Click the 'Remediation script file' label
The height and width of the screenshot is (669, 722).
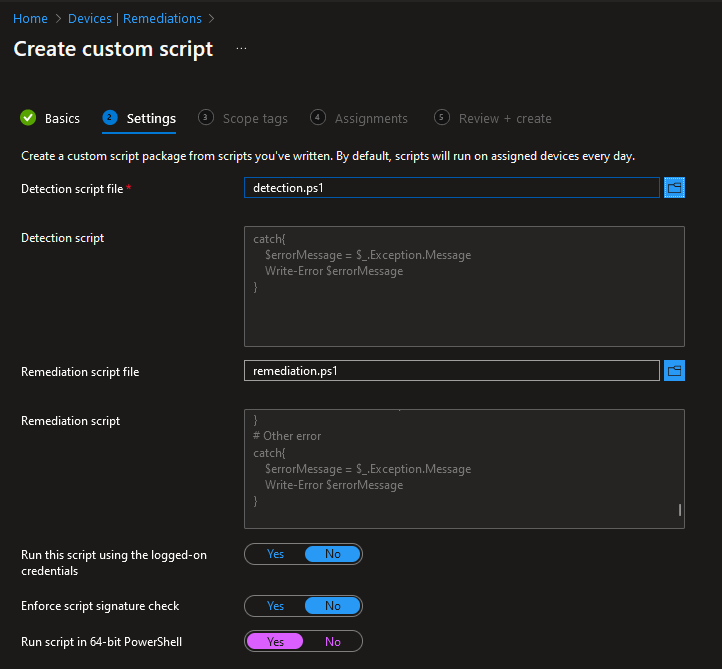(x=80, y=372)
